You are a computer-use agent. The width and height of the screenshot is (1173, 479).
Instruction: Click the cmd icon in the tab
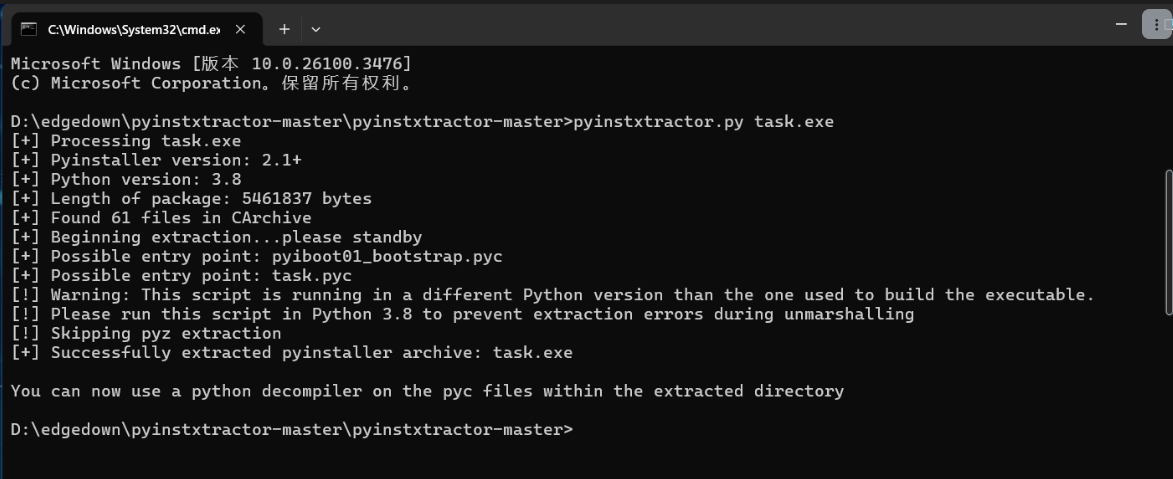pos(29,29)
